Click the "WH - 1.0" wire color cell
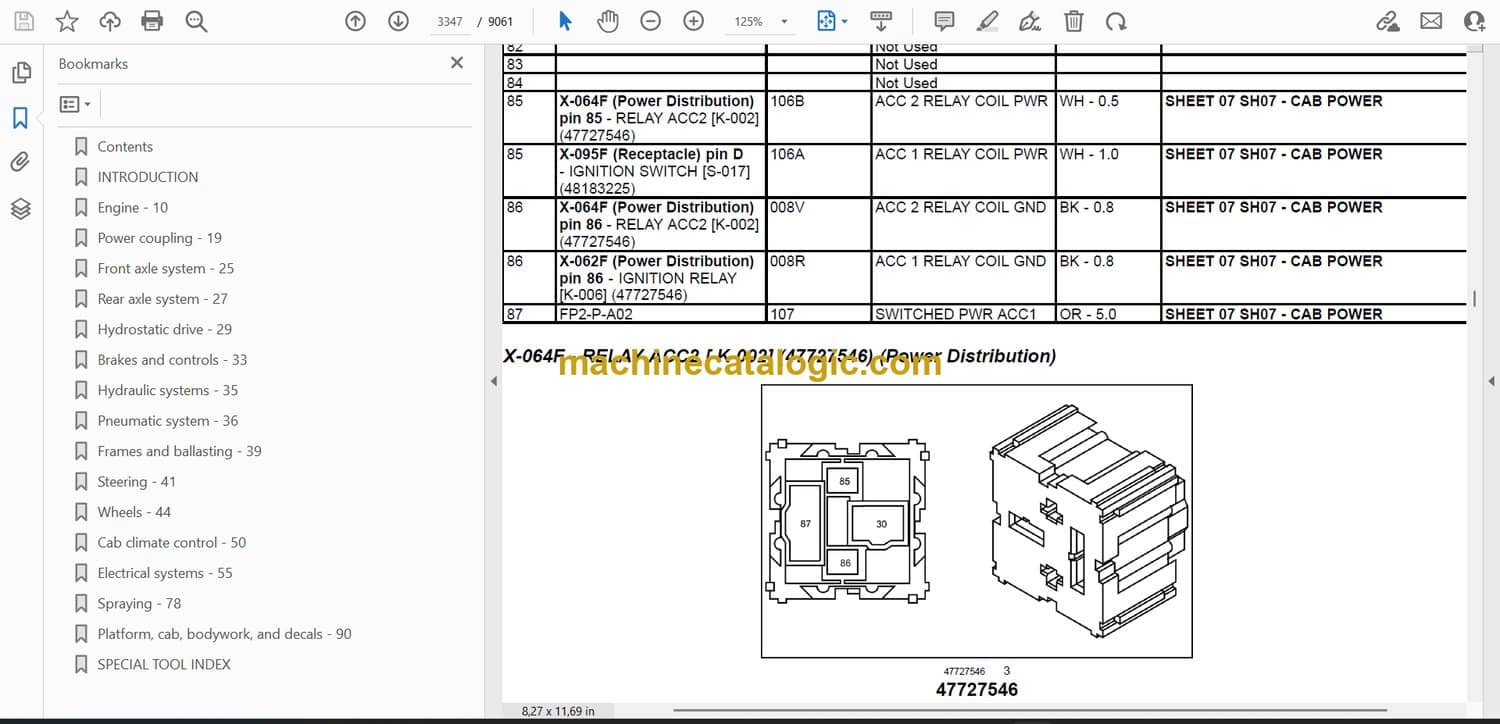 1109,172
